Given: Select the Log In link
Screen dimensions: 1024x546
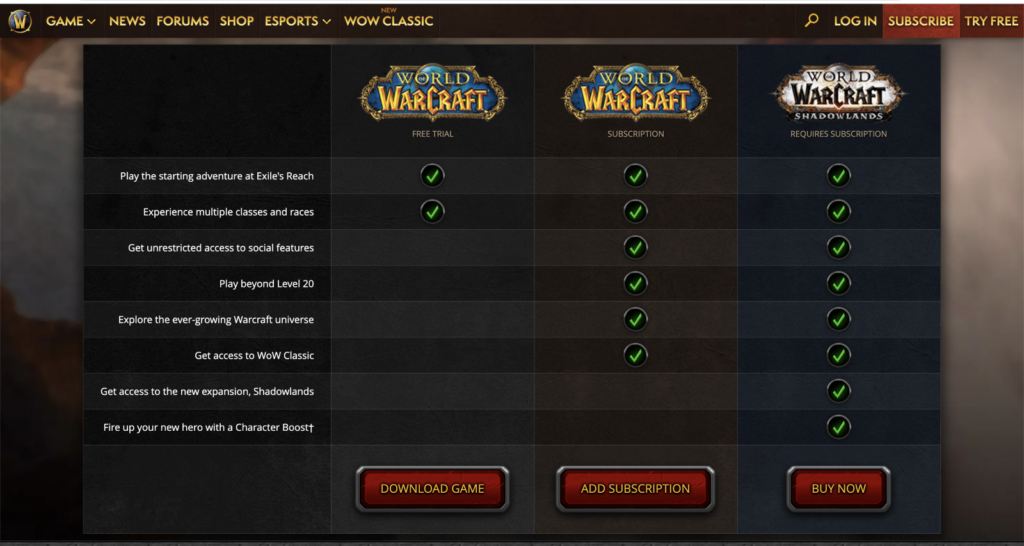Looking at the screenshot, I should pos(855,21).
